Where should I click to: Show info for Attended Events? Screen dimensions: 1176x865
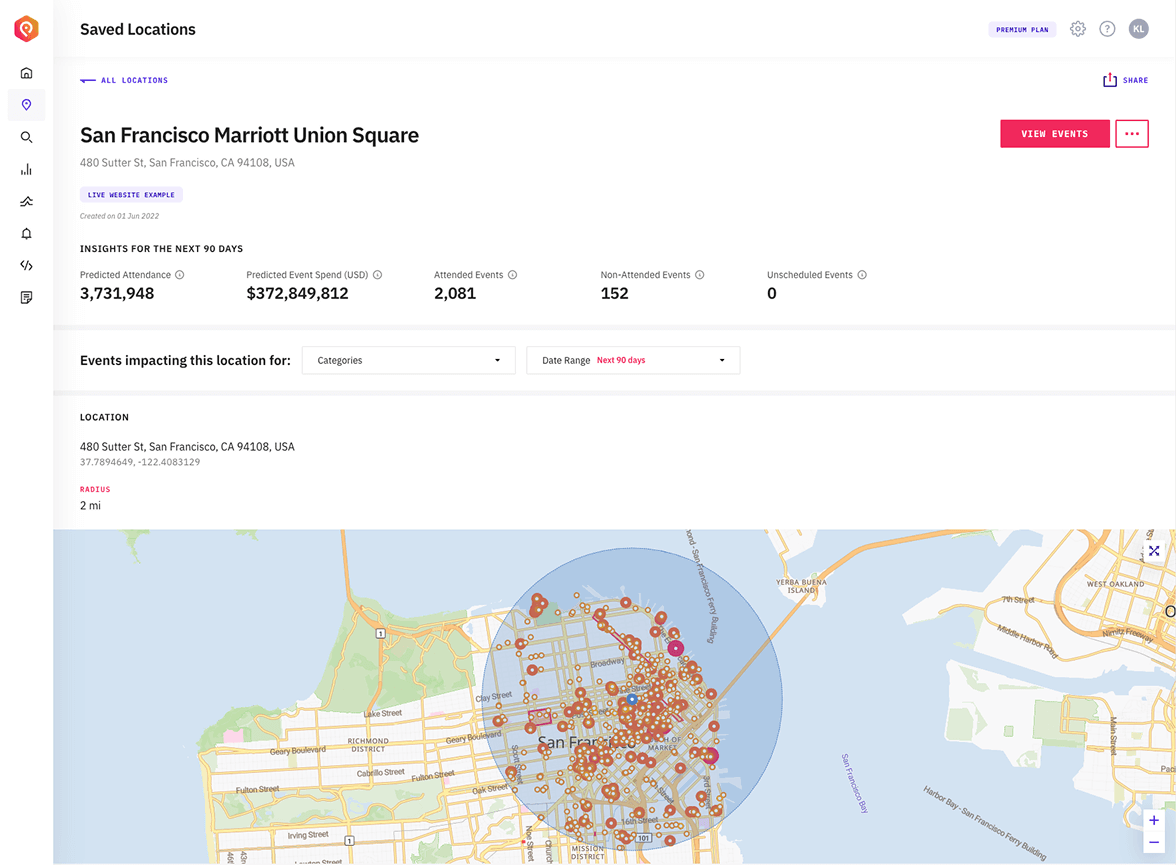(512, 275)
